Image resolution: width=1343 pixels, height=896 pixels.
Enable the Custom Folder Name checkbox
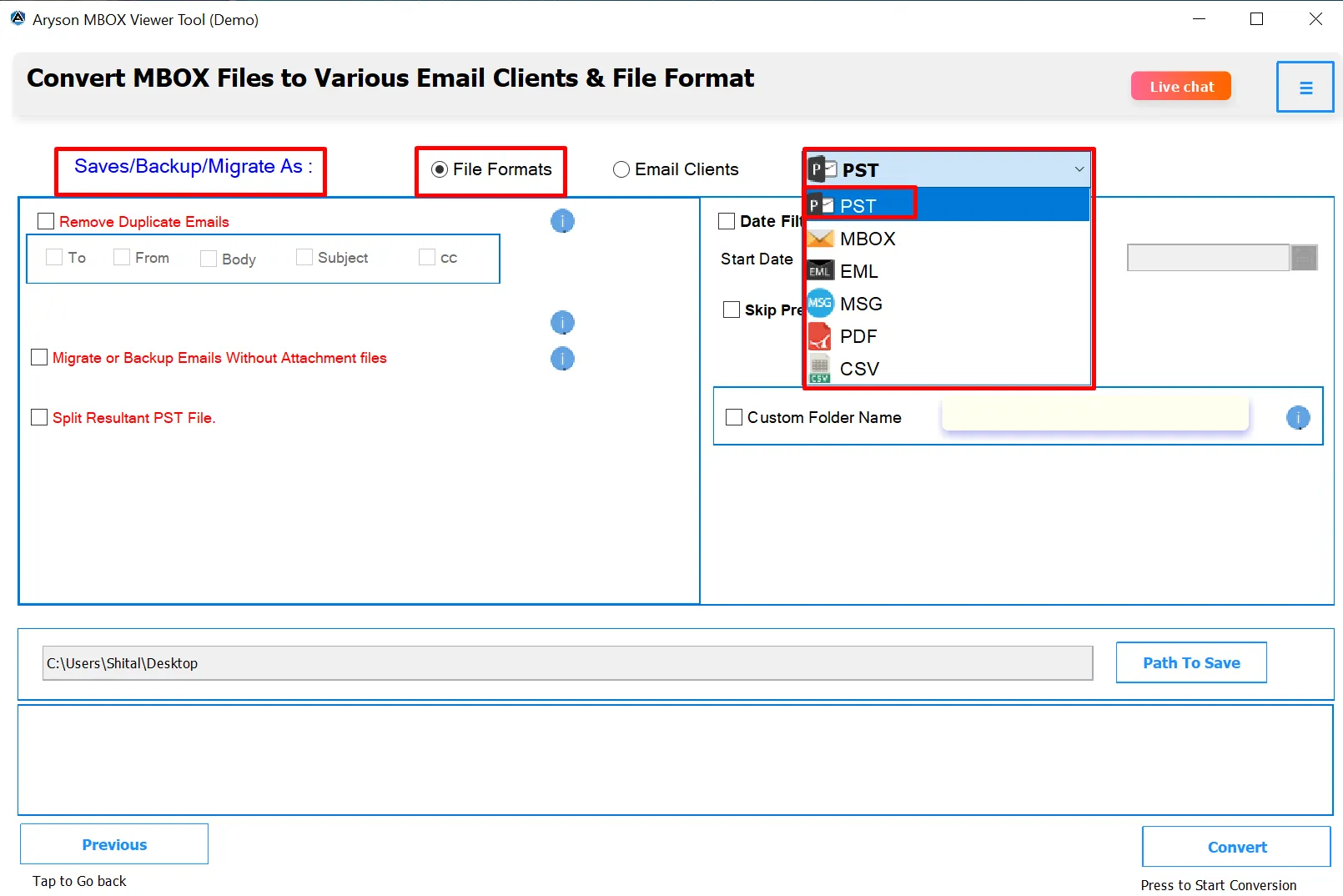tap(734, 416)
